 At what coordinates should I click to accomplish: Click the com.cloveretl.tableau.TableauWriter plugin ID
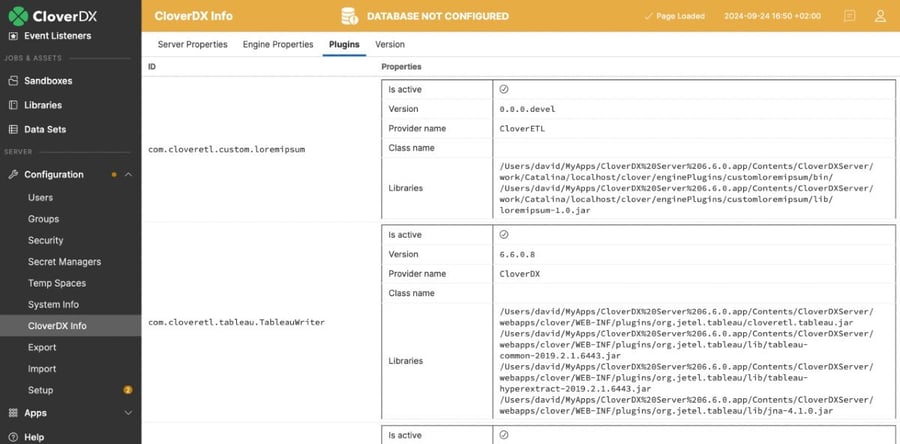click(236, 322)
